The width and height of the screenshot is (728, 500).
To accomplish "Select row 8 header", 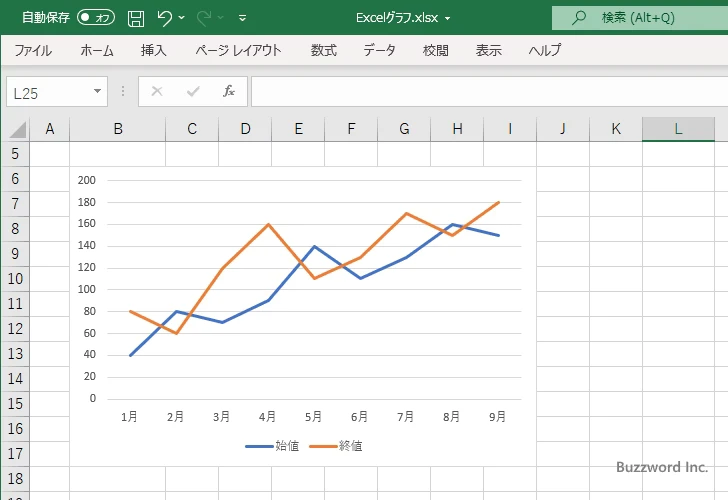I will [x=15, y=229].
